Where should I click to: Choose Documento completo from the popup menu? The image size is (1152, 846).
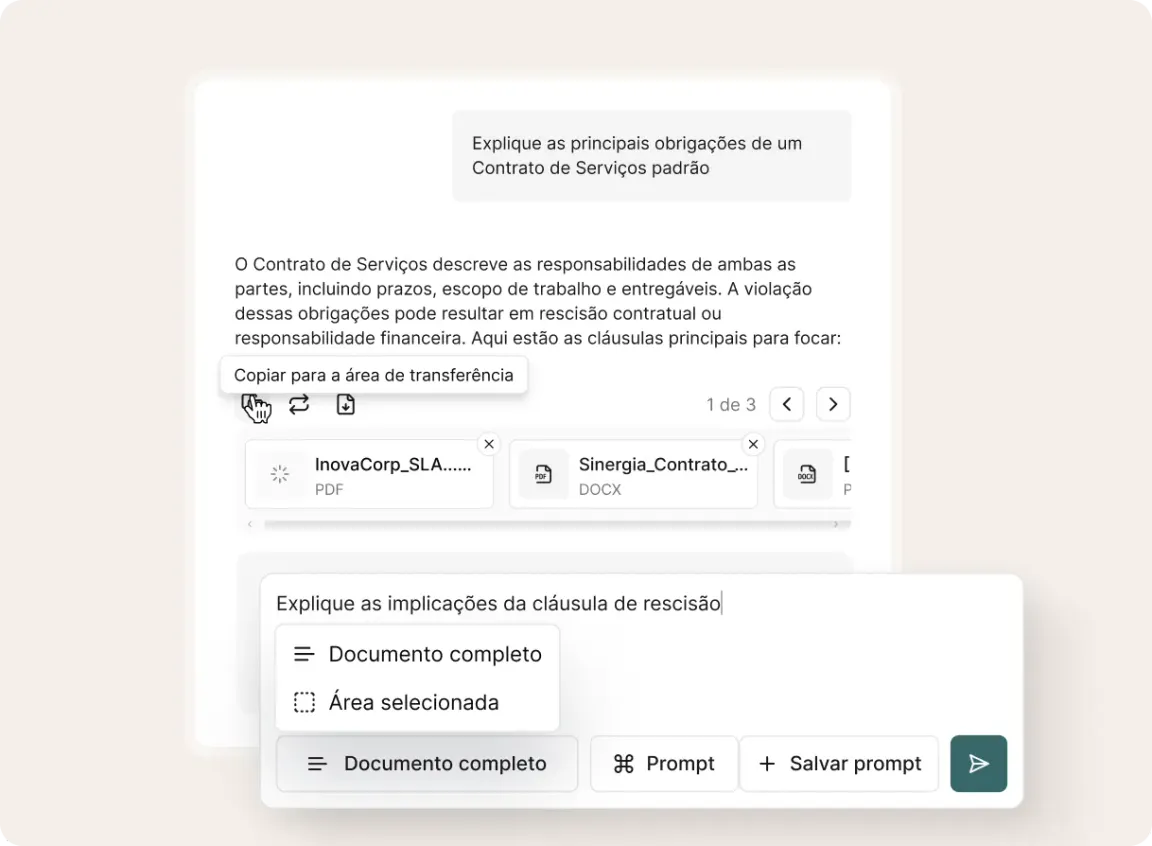pos(417,654)
